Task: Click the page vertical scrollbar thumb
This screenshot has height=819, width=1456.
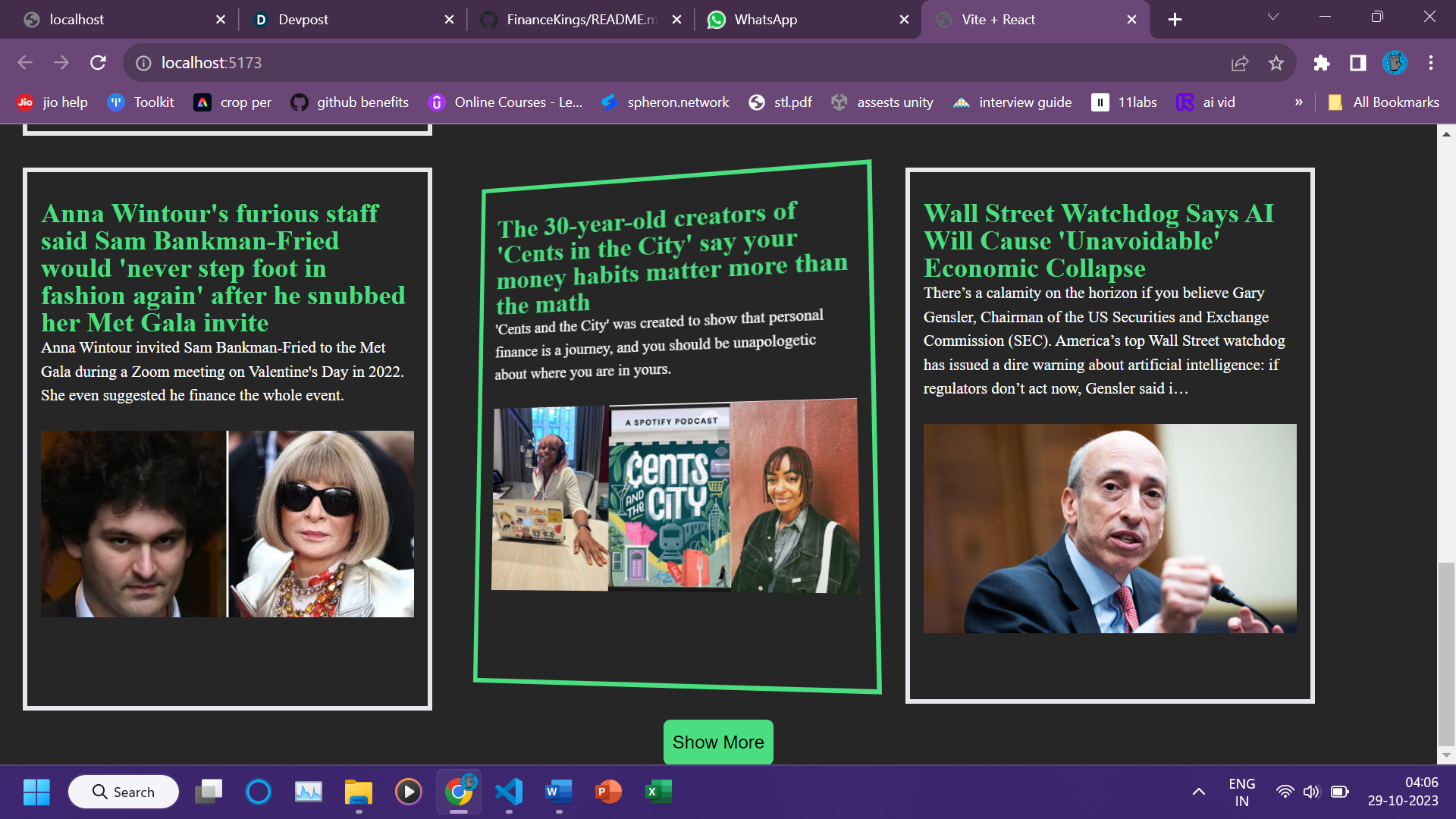Action: point(1446,652)
